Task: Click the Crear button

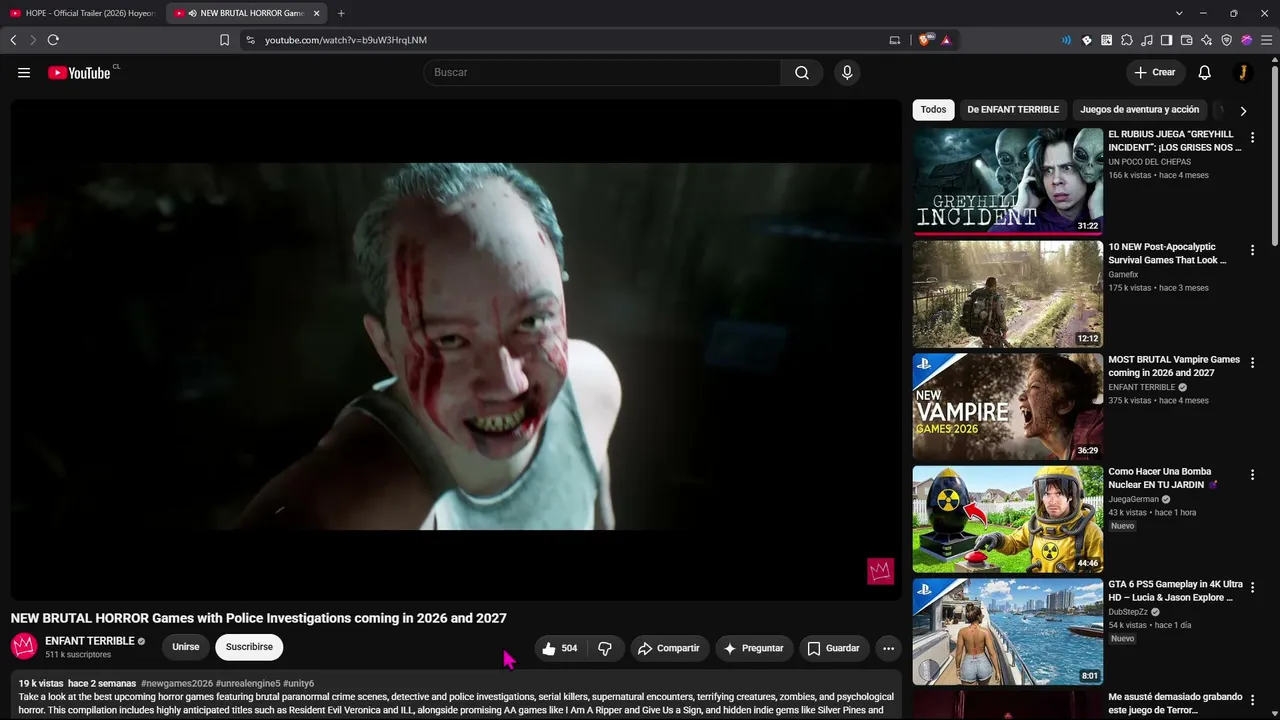Action: pos(1155,72)
